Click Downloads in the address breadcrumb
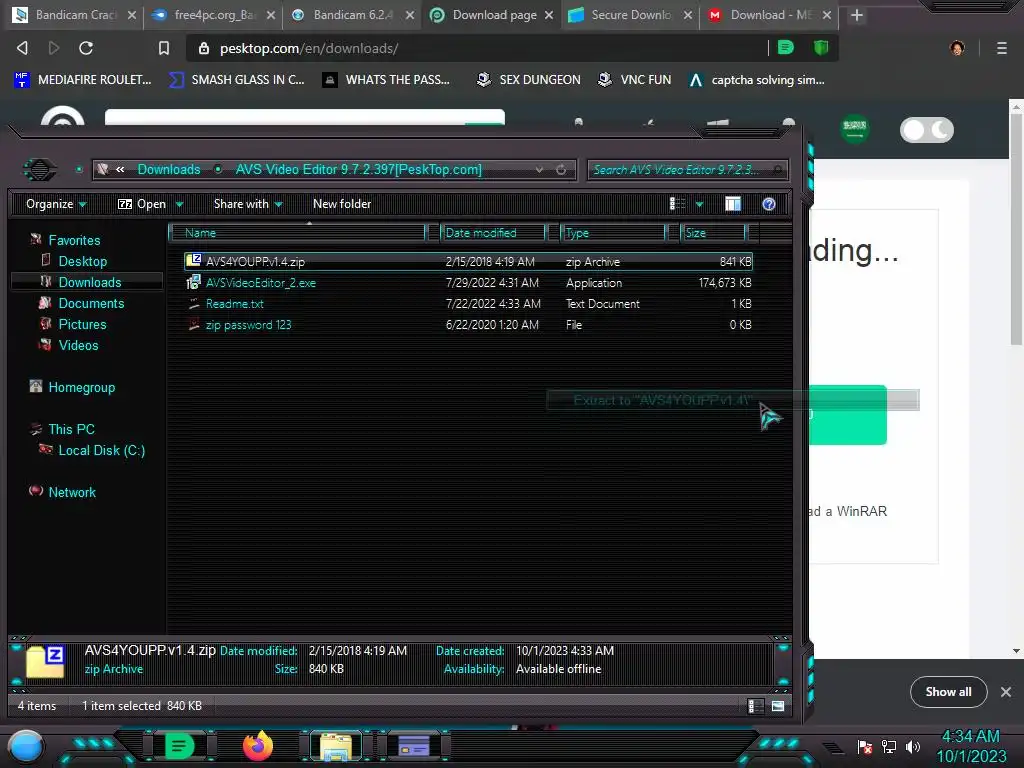Viewport: 1024px width, 768px height. click(x=168, y=170)
